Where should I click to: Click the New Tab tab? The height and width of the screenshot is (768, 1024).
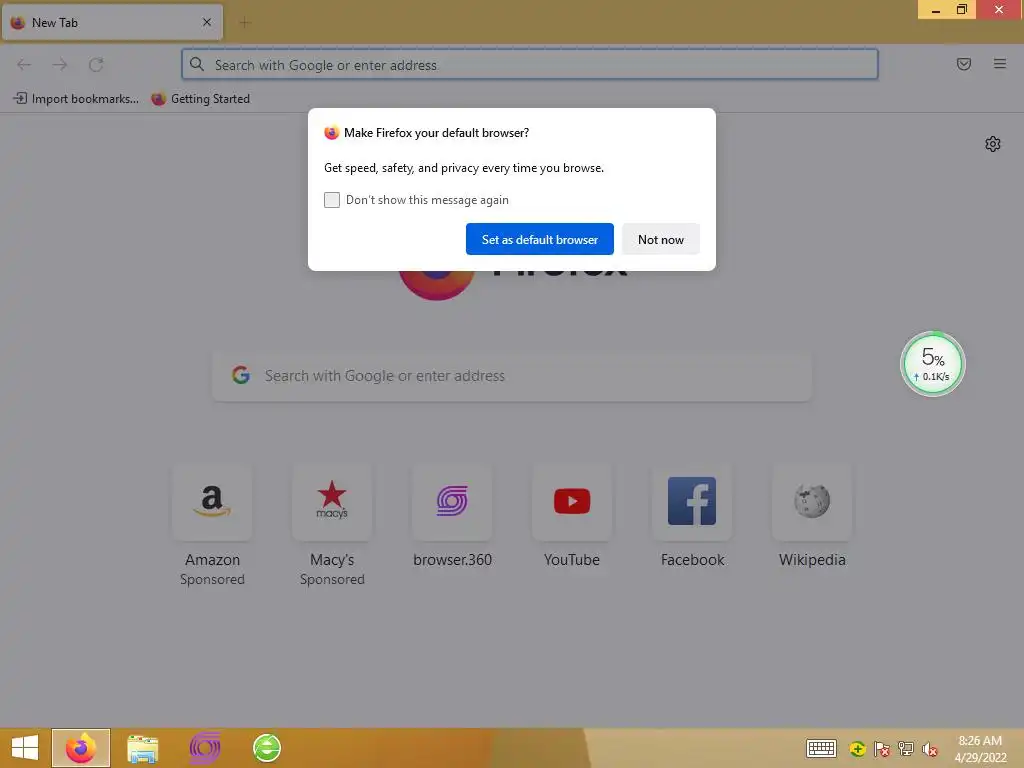pyautogui.click(x=112, y=22)
